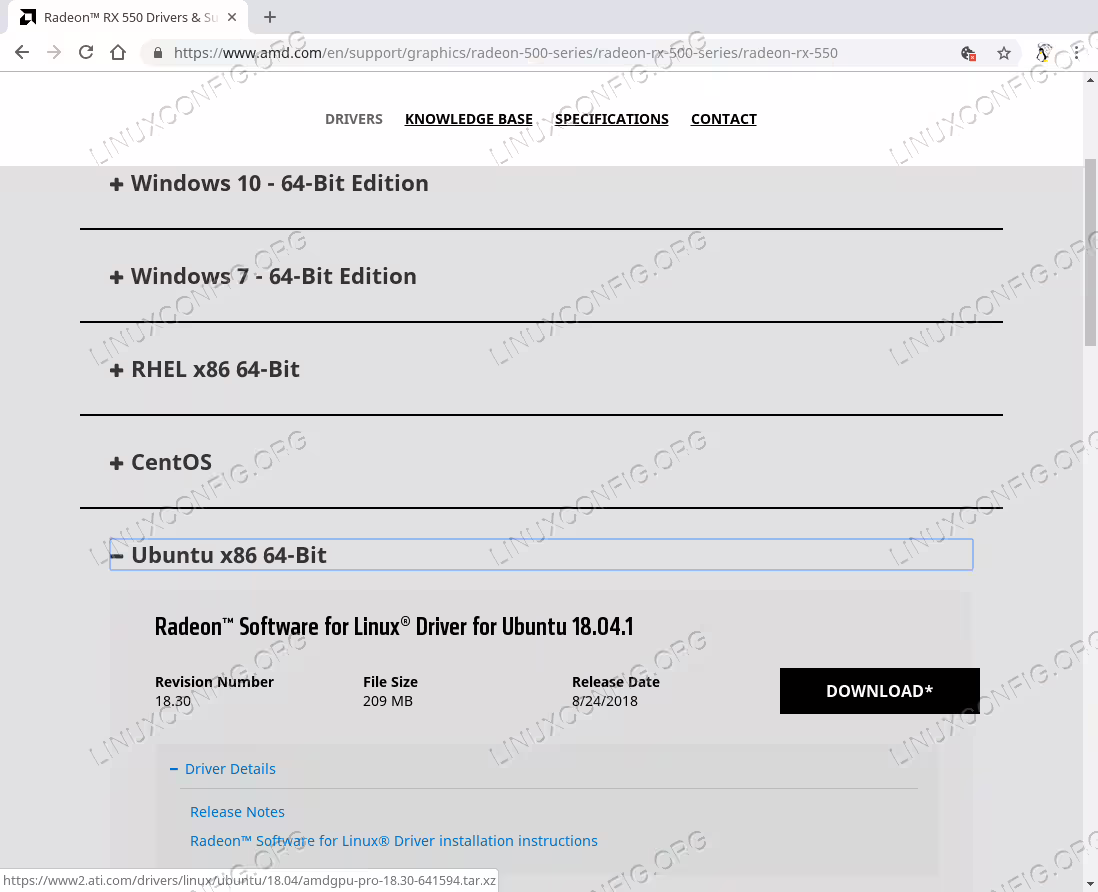Go back to the previous page
The height and width of the screenshot is (892, 1098).
(22, 53)
